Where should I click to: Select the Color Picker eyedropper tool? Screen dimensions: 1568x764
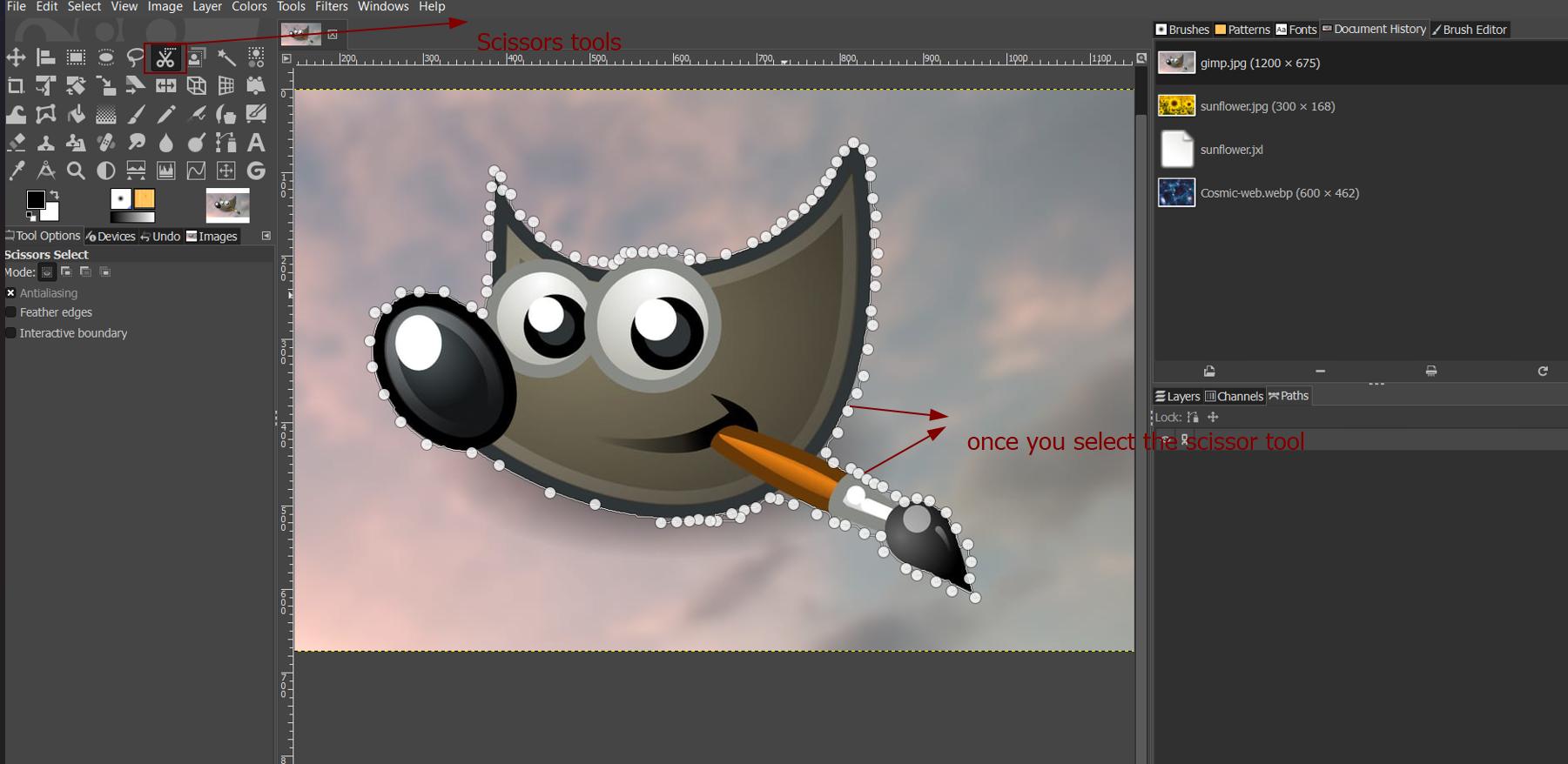[x=16, y=171]
